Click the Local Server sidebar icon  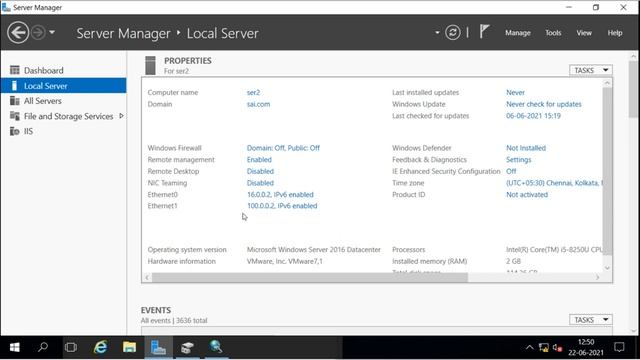(15, 85)
